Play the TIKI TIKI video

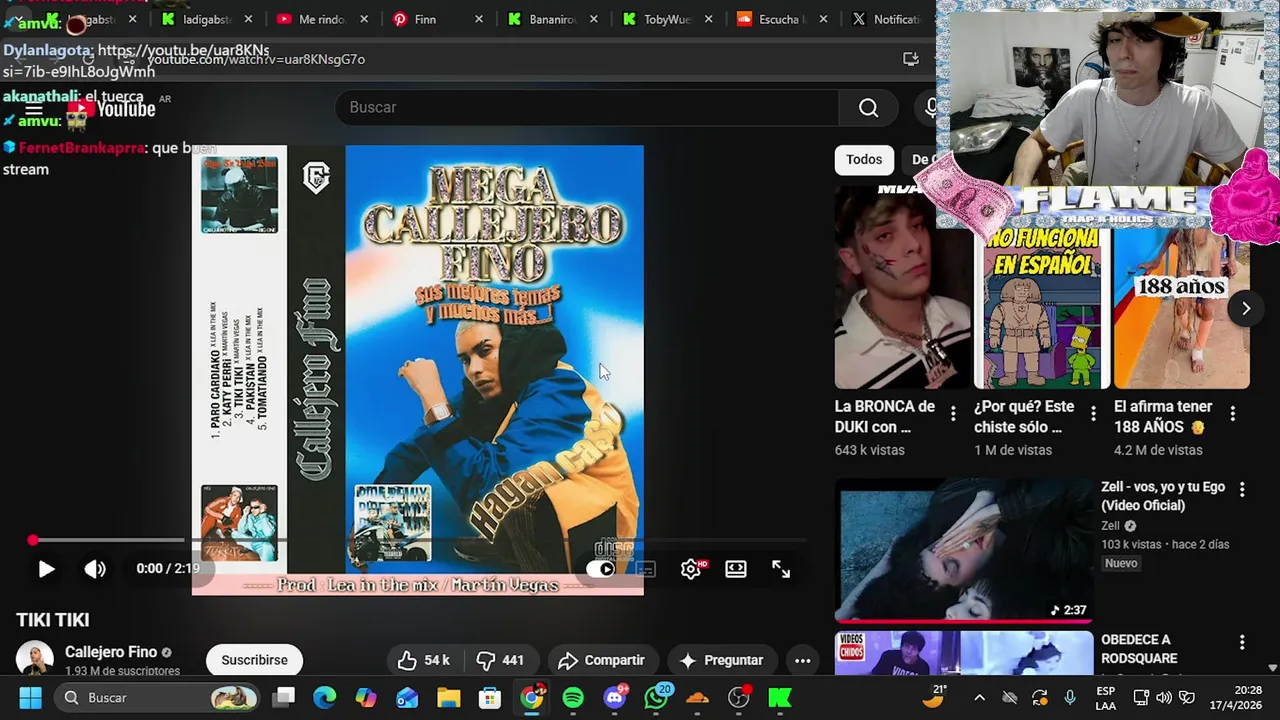tap(46, 569)
